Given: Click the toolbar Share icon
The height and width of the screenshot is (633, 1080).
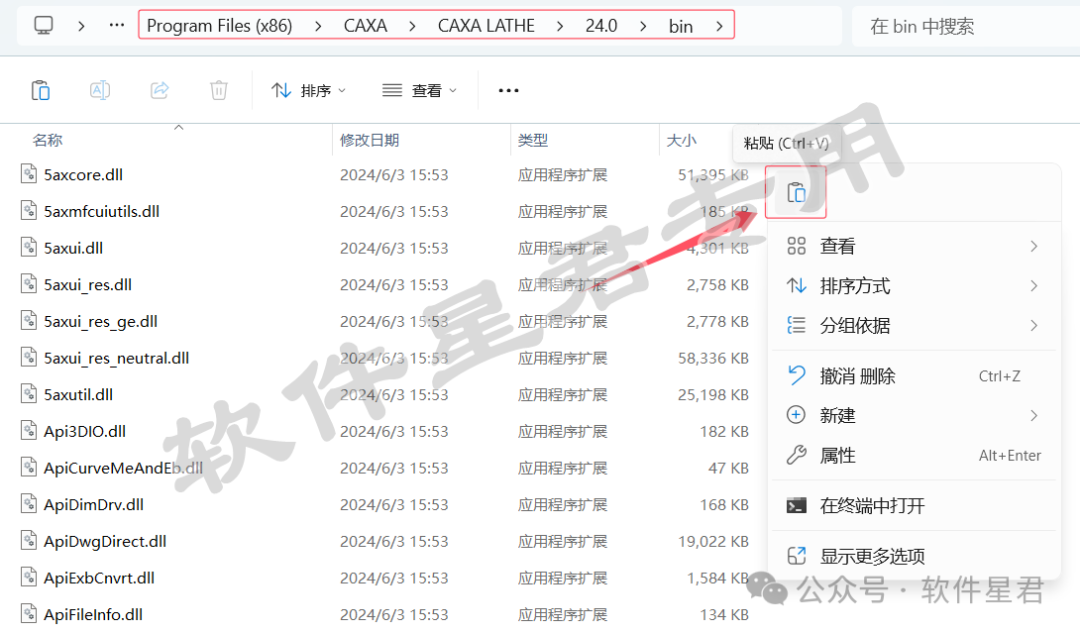Looking at the screenshot, I should click(160, 90).
